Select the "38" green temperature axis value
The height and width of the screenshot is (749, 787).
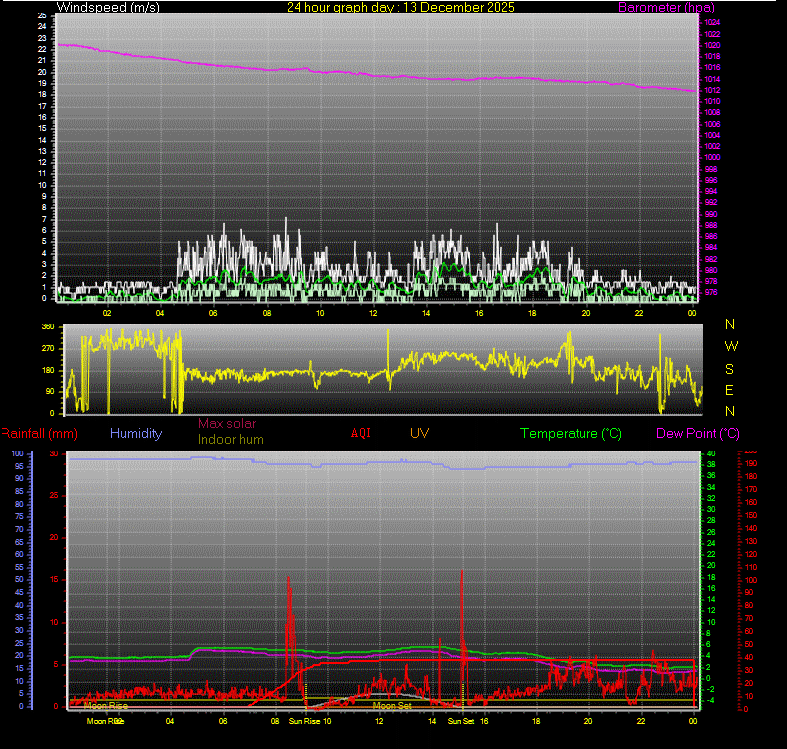pos(711,464)
